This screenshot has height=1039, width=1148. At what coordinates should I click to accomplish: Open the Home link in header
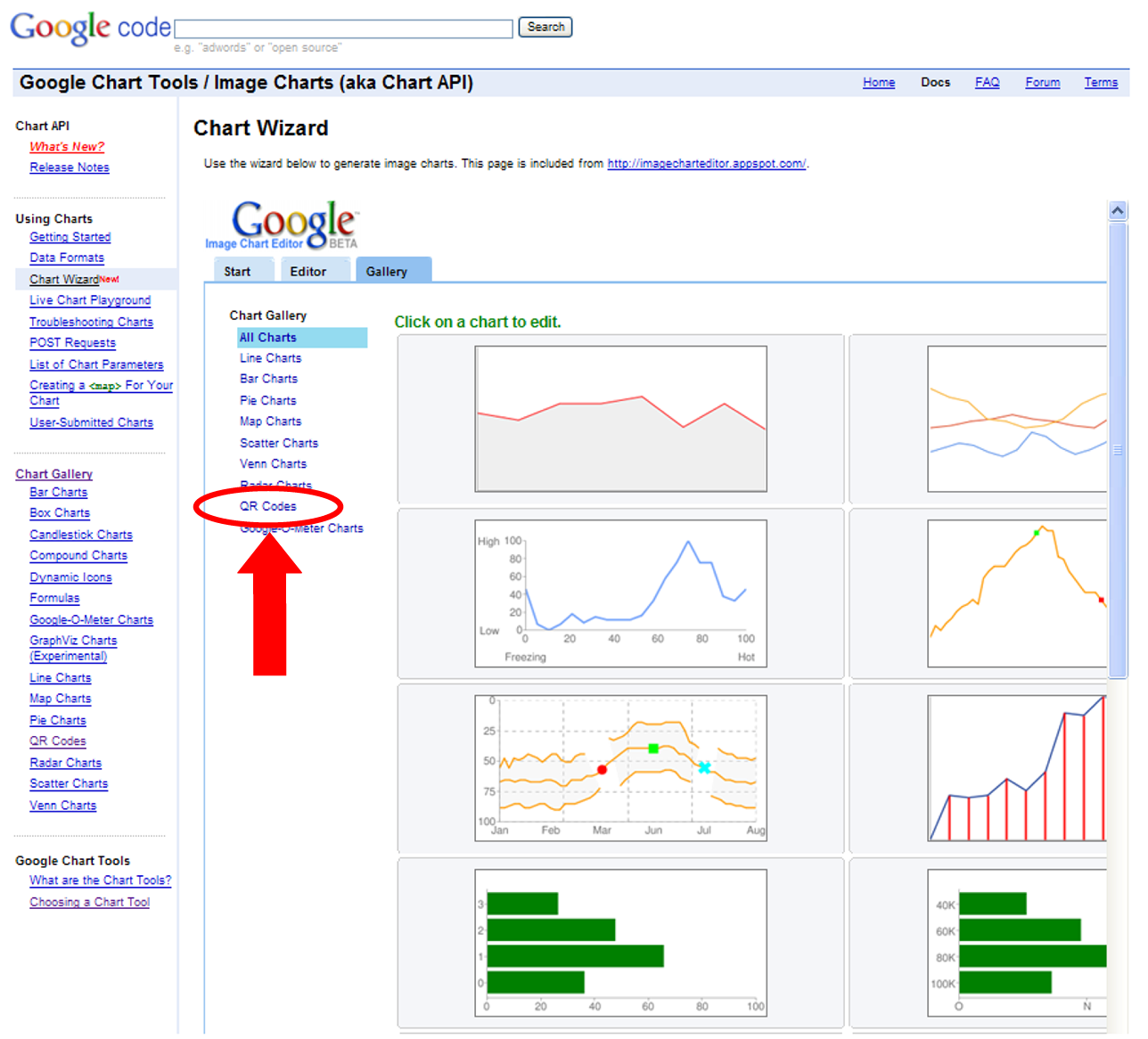879,83
